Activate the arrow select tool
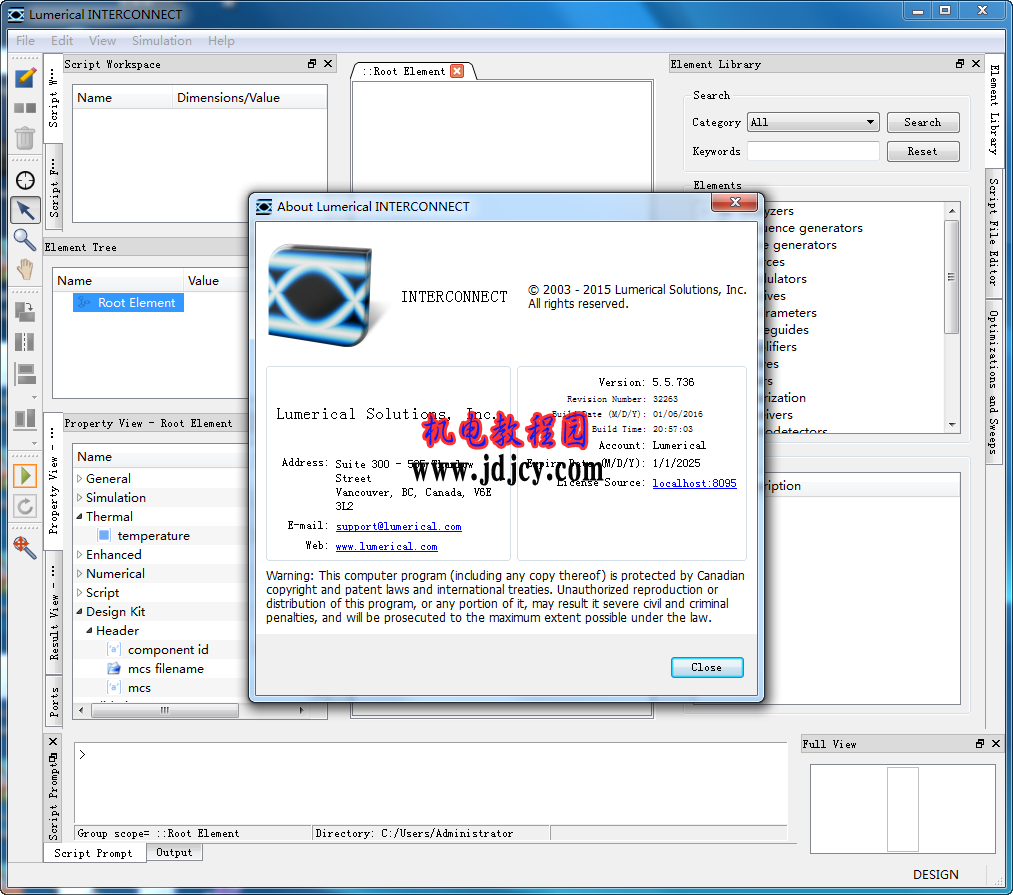Screen dimensions: 1013x895 click(x=25, y=210)
